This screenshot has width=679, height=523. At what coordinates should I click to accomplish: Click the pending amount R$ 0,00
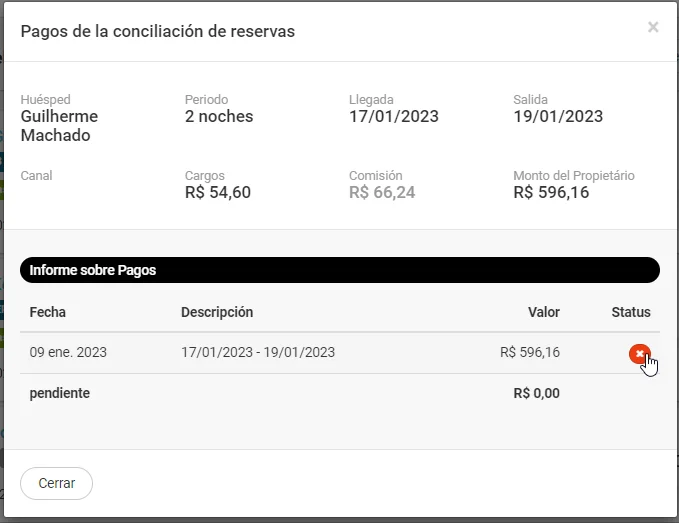point(536,393)
